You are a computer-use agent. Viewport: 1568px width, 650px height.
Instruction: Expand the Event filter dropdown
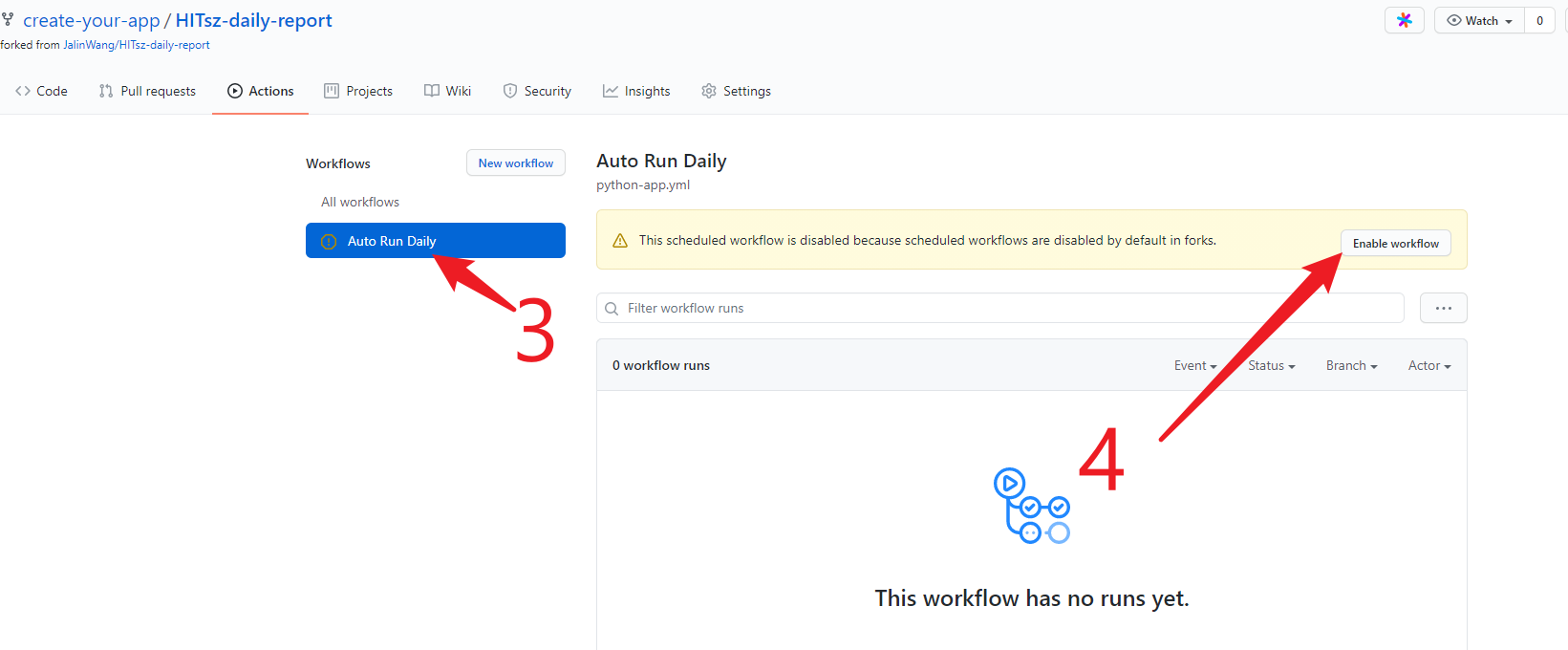[1195, 365]
